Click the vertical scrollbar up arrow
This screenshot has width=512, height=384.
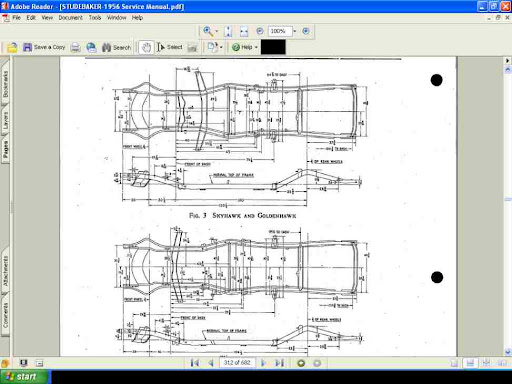pos(508,69)
